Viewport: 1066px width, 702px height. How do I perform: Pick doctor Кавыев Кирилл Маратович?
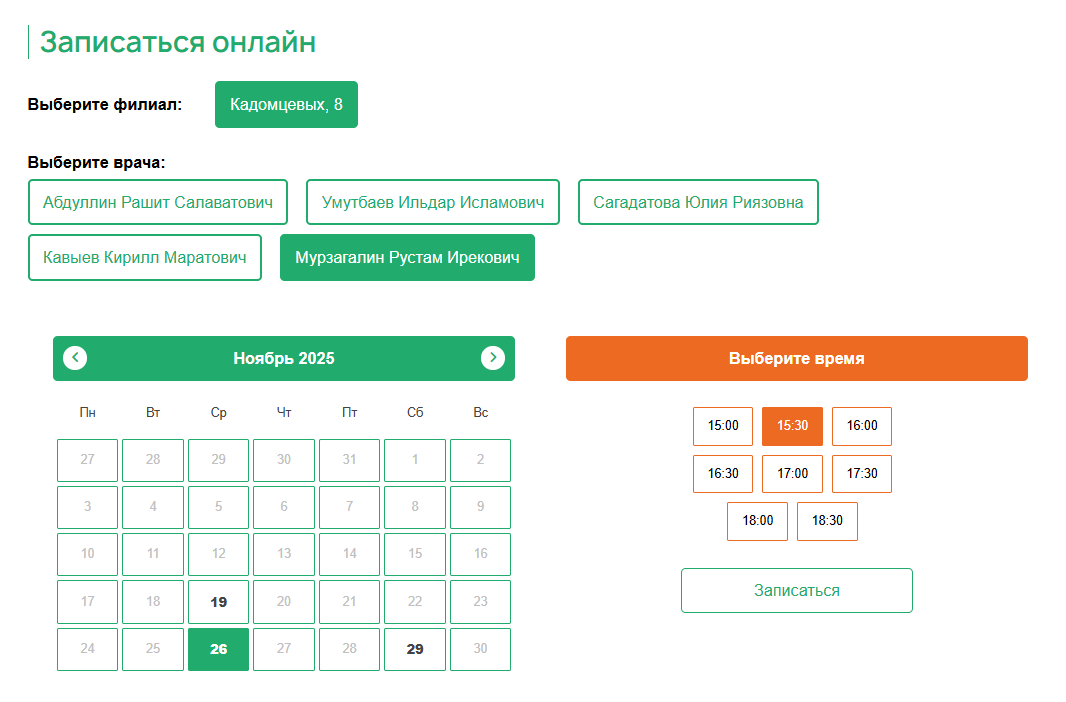[x=145, y=257]
